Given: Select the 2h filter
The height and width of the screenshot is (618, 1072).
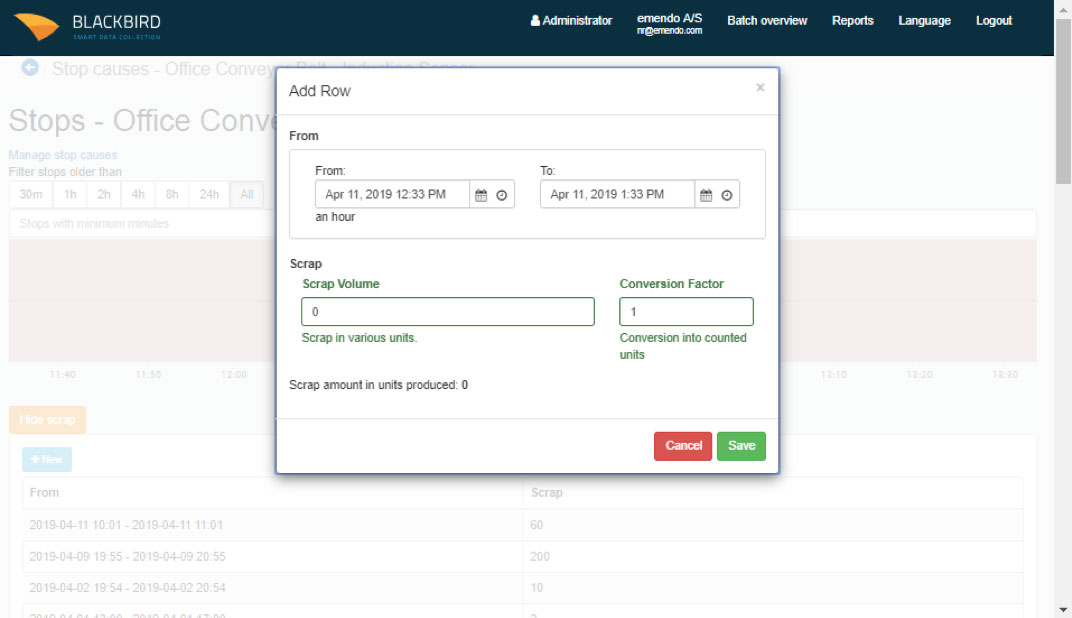Looking at the screenshot, I should tap(104, 195).
